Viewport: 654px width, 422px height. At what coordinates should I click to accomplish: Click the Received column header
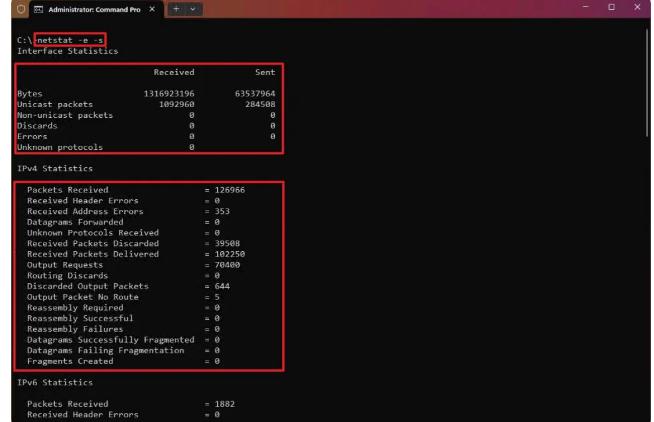(173, 72)
